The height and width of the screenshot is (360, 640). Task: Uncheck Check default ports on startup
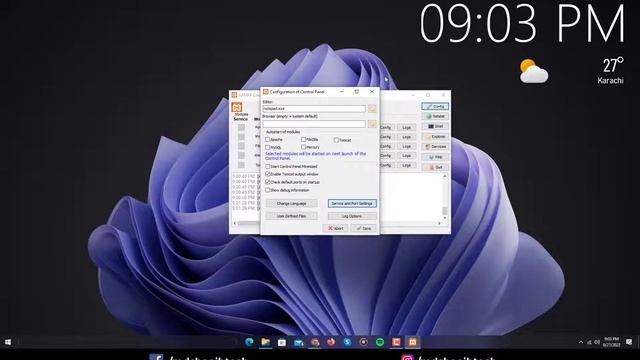tap(268, 182)
